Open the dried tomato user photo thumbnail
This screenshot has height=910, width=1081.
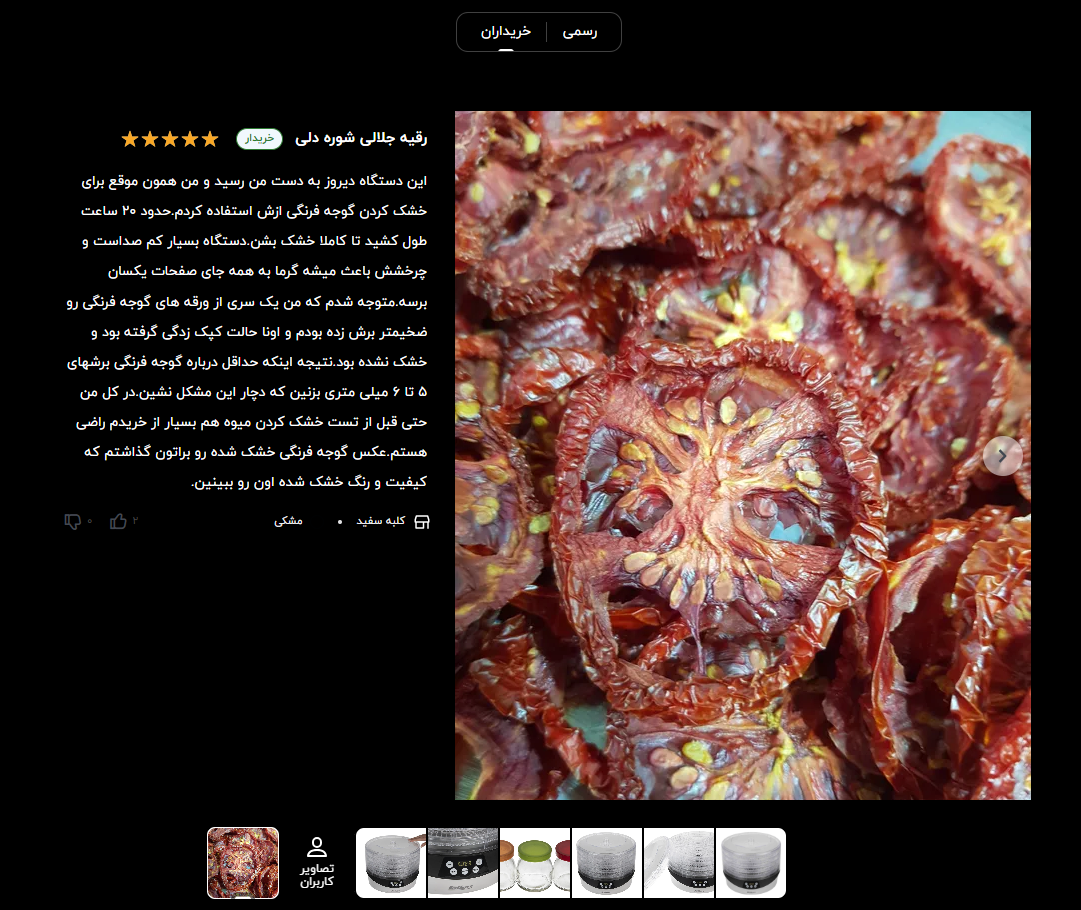pyautogui.click(x=243, y=863)
